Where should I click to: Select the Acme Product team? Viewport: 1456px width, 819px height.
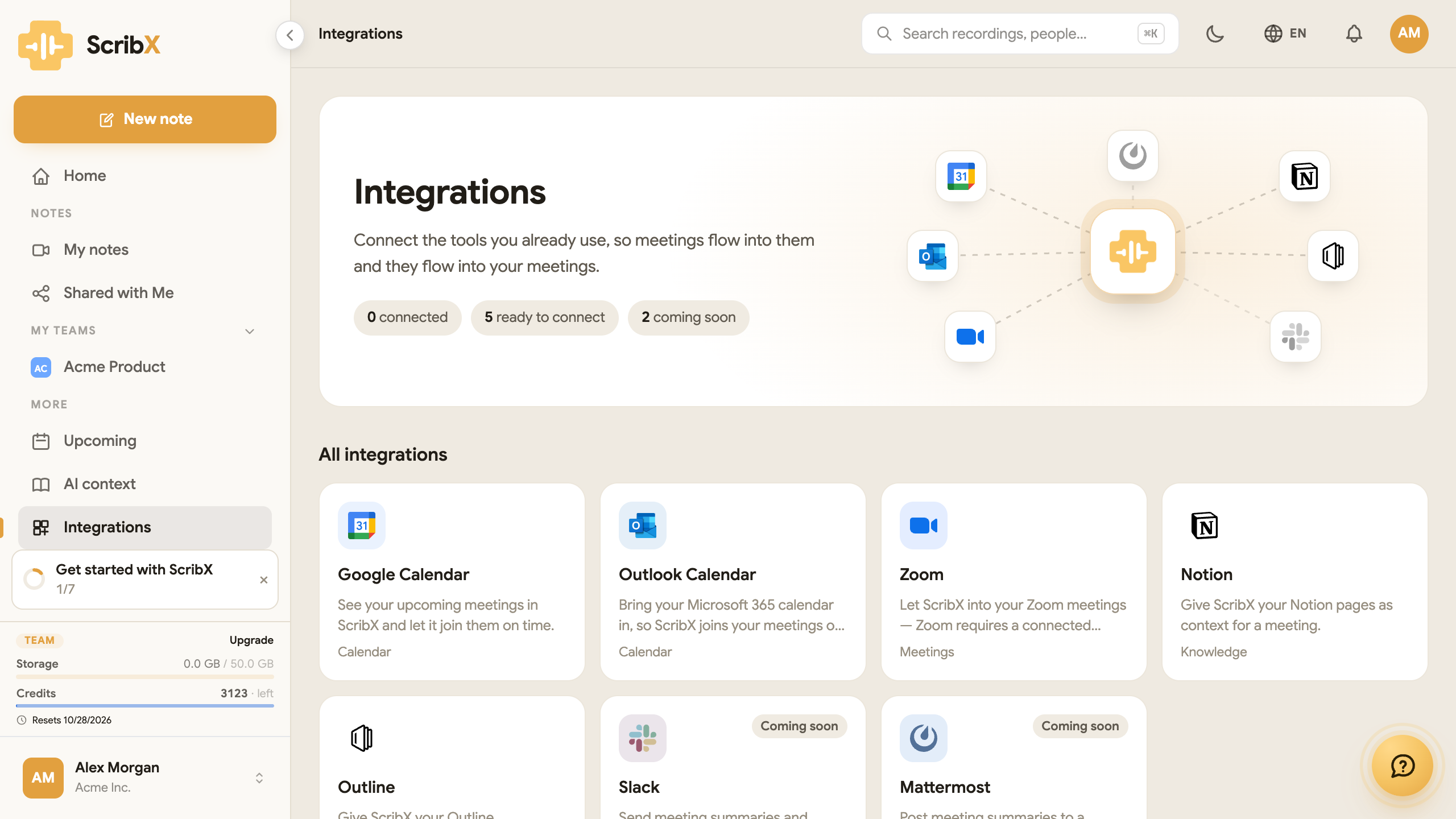(145, 367)
